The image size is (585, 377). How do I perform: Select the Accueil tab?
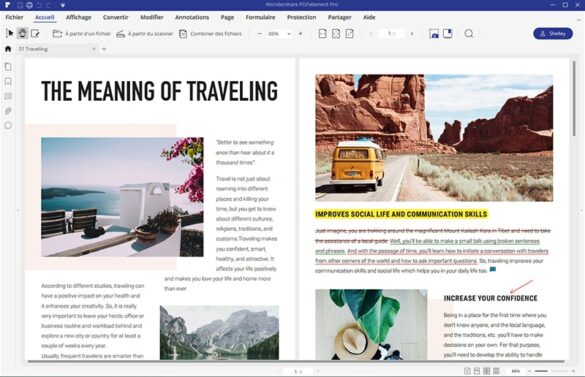click(x=44, y=17)
